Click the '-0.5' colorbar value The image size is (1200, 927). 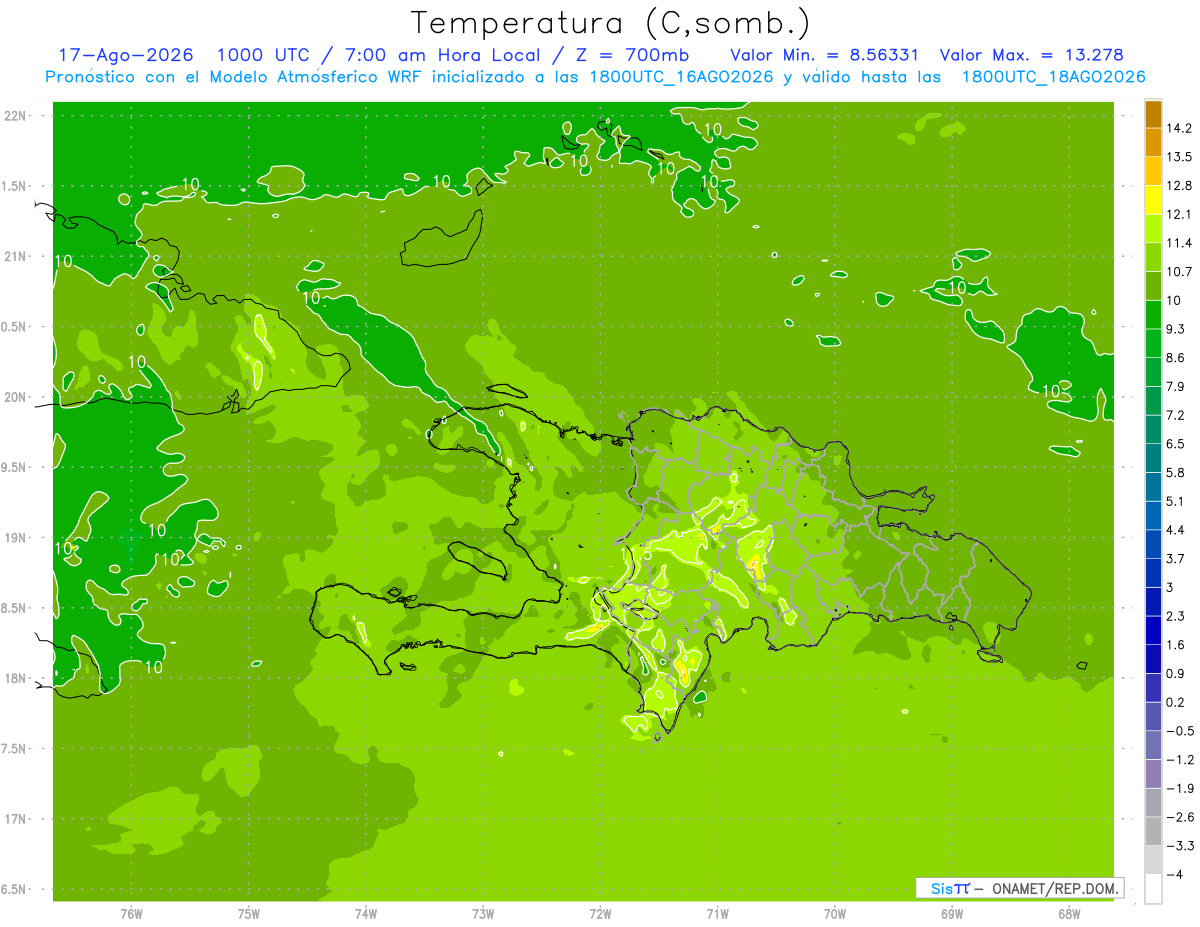tap(1179, 730)
